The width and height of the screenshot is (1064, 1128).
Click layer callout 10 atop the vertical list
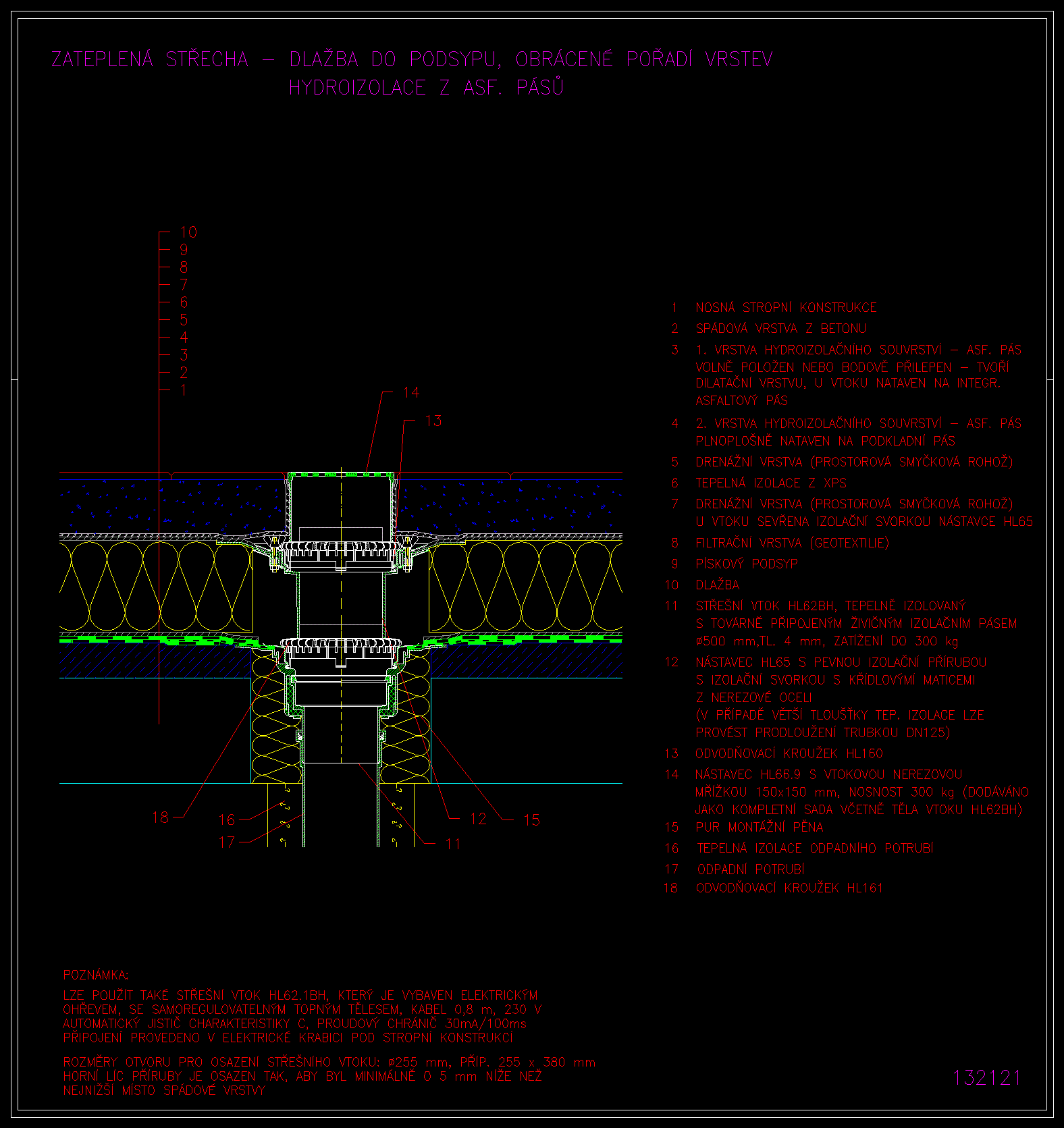tap(188, 232)
